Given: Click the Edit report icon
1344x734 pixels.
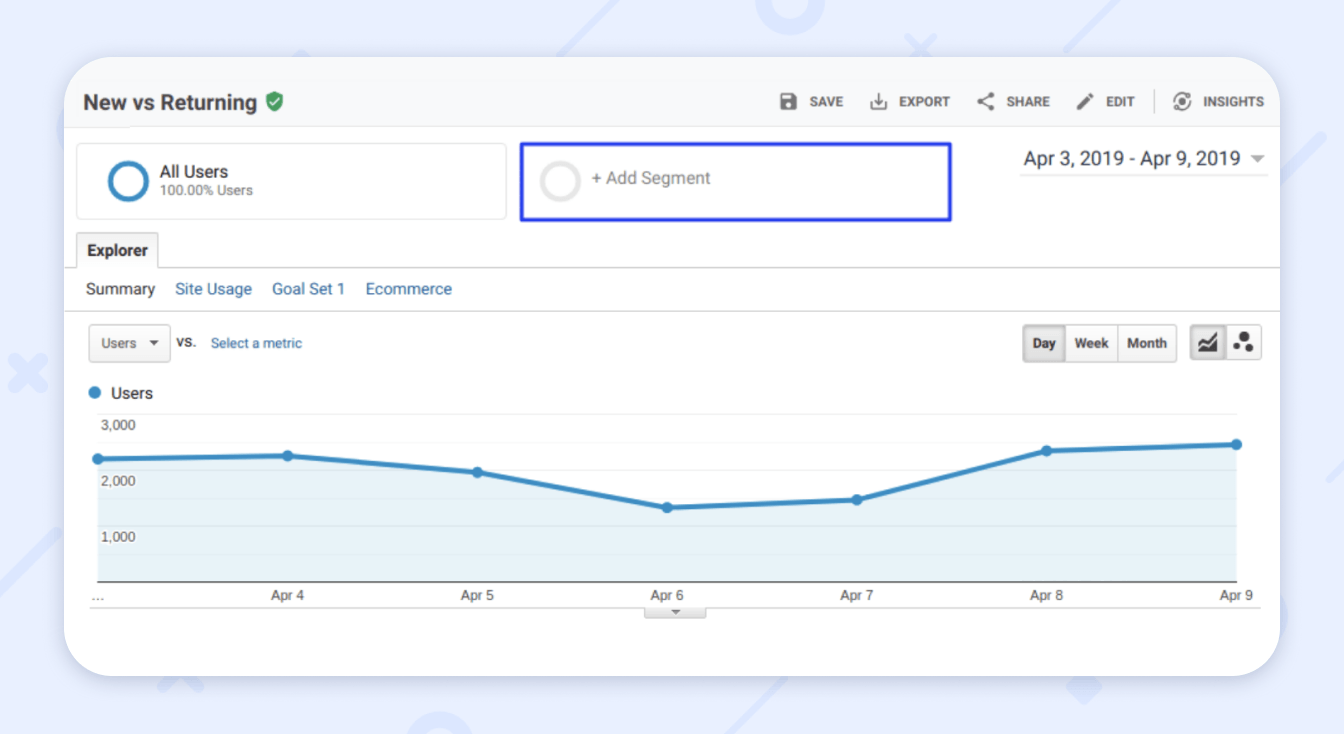Looking at the screenshot, I should 1084,101.
